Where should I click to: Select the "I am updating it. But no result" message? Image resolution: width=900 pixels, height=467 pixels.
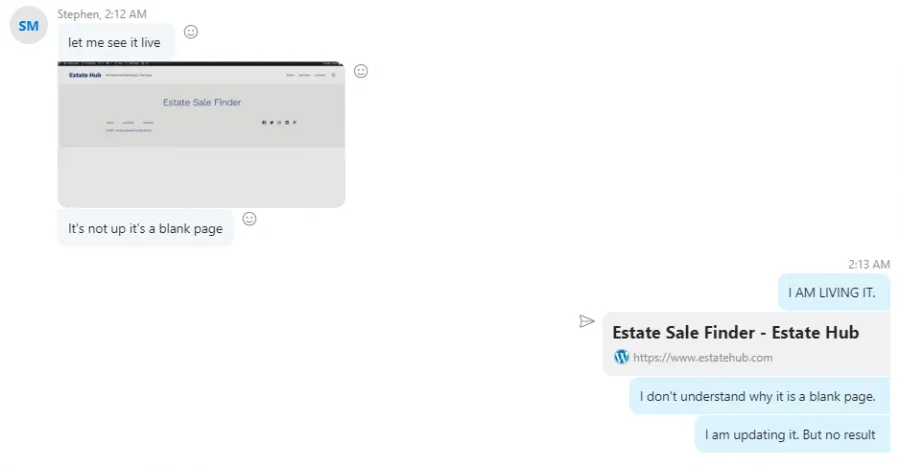tap(792, 435)
